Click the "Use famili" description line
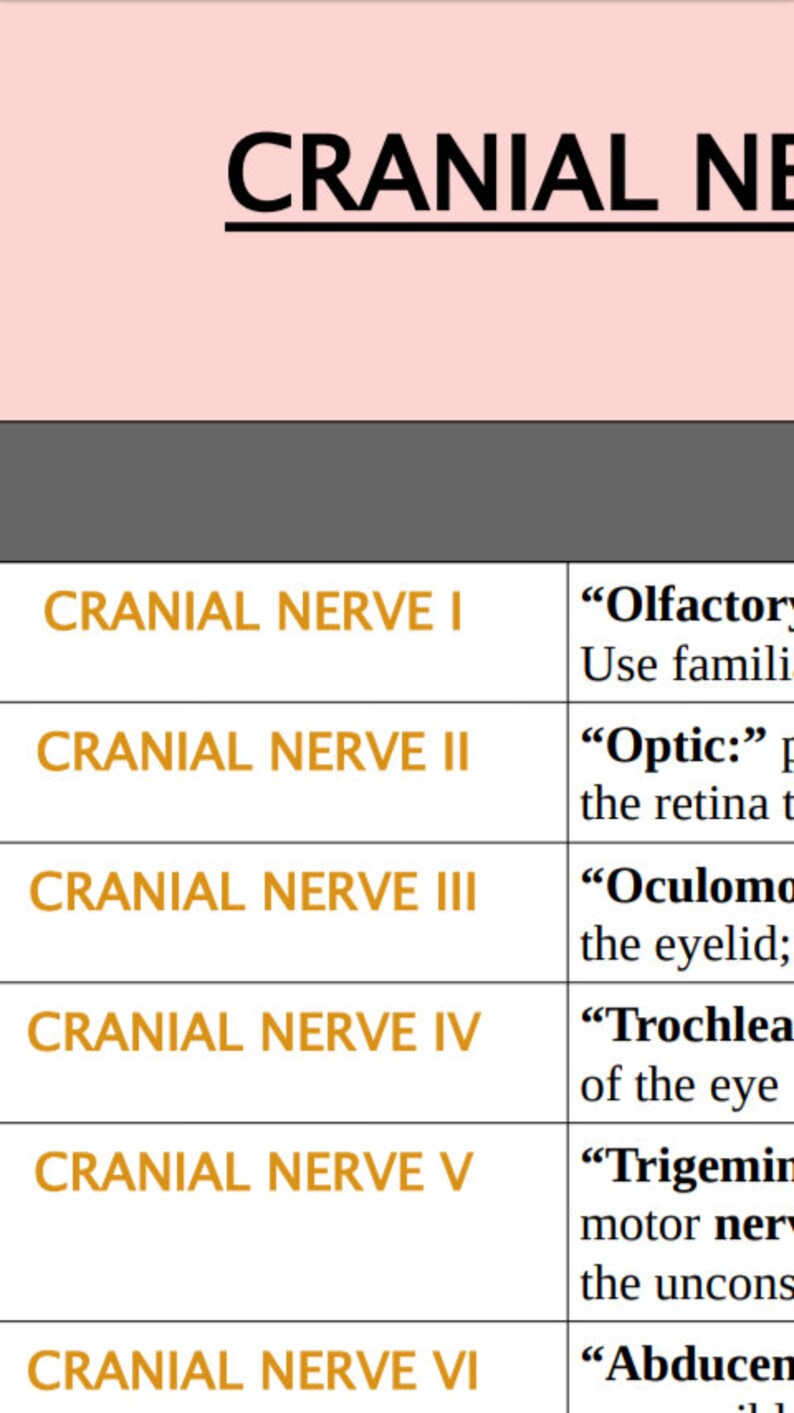This screenshot has height=1413, width=794. point(687,665)
